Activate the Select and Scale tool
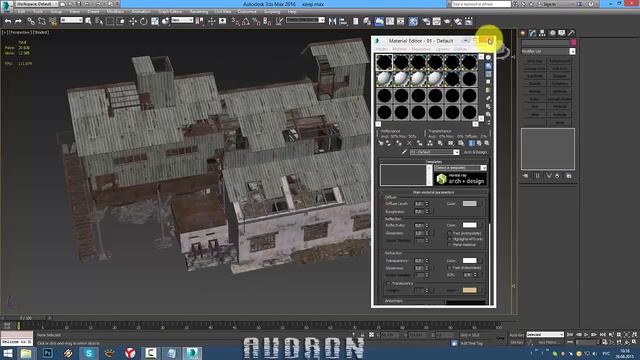This screenshot has width=640, height=360. tap(155, 21)
